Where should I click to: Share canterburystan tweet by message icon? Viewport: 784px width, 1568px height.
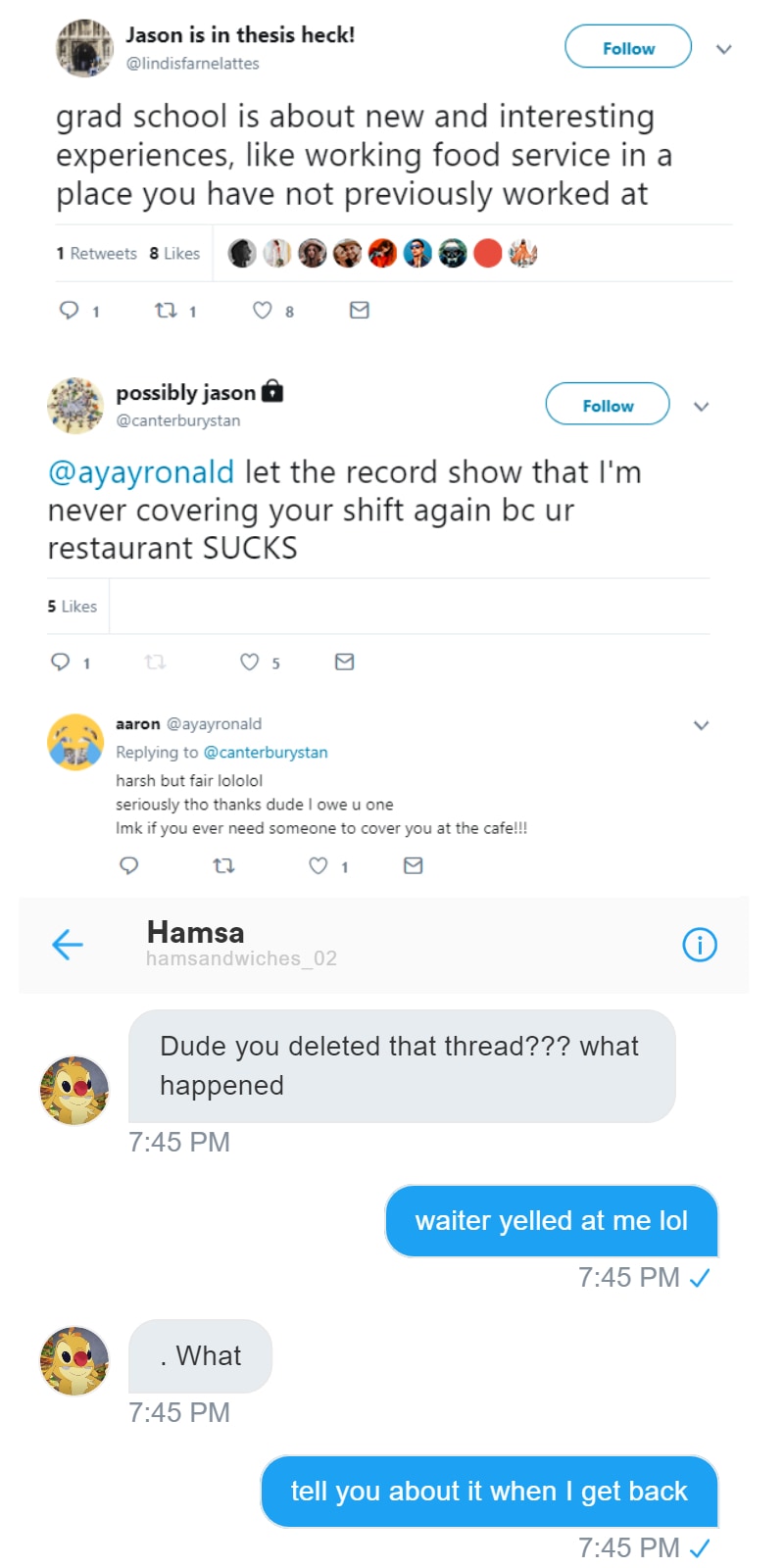(x=344, y=662)
